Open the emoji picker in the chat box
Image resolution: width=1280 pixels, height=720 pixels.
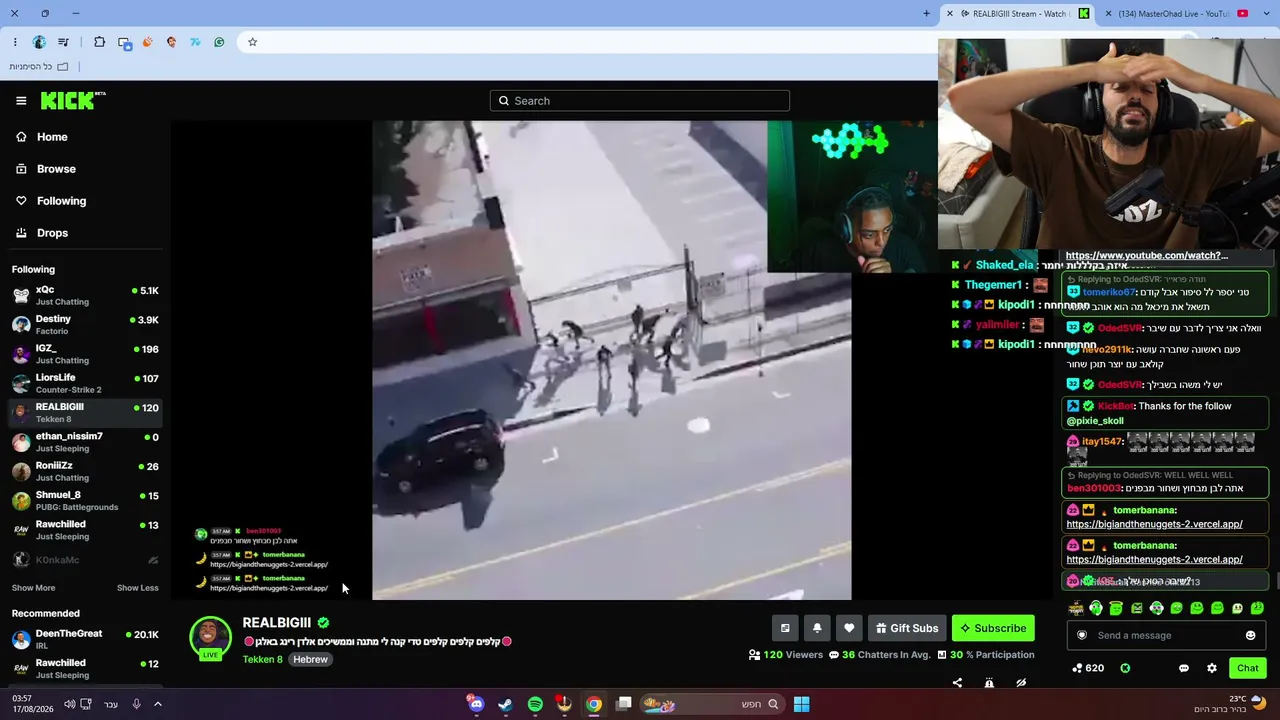(1250, 635)
